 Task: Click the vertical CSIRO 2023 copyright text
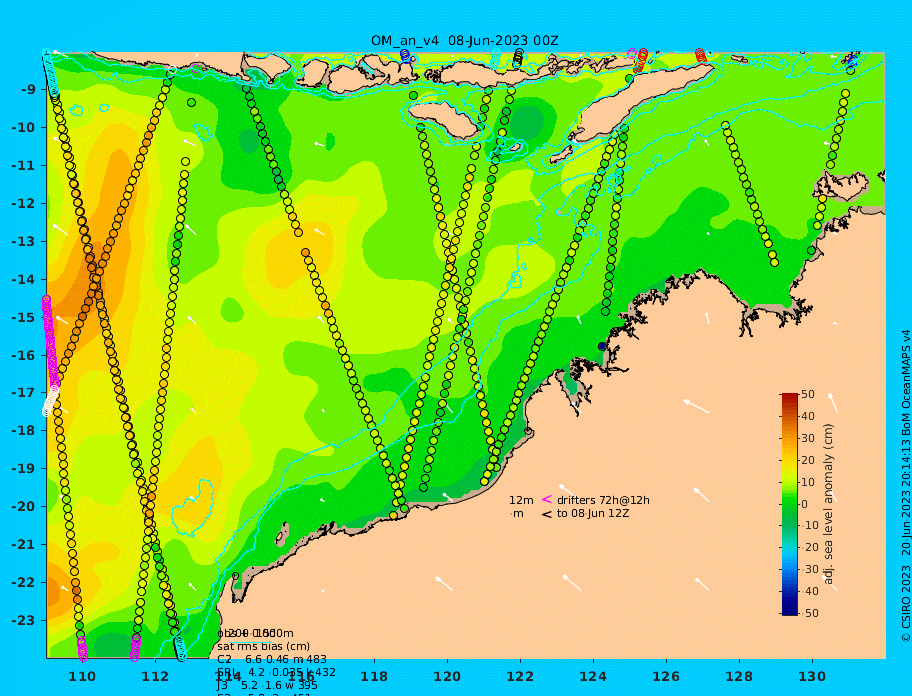point(906,486)
